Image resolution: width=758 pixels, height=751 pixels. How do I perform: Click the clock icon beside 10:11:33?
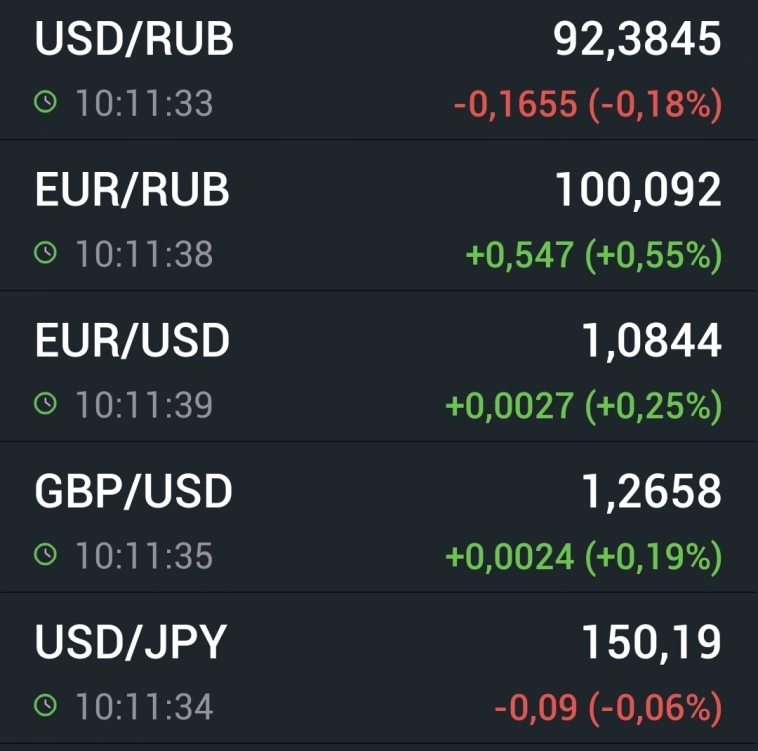pos(45,102)
